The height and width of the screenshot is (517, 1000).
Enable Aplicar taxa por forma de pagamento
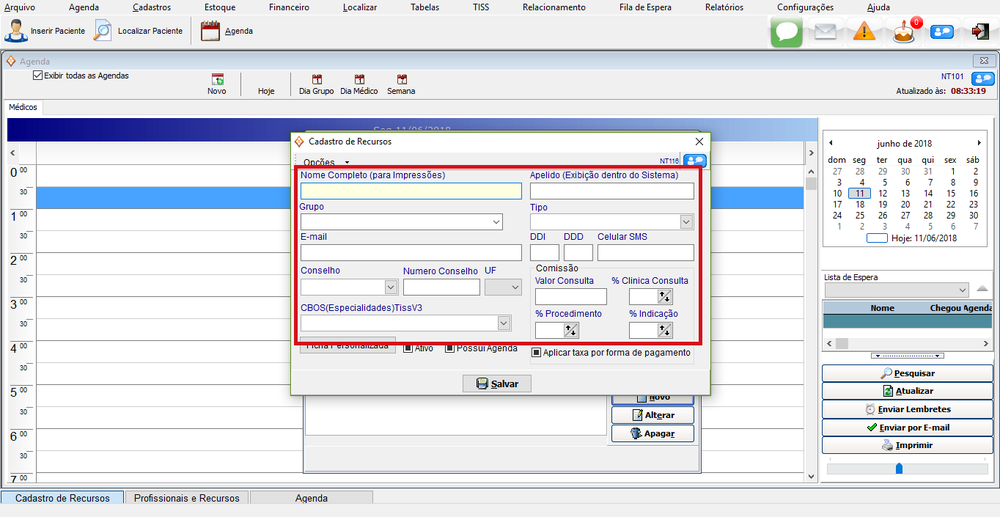537,352
